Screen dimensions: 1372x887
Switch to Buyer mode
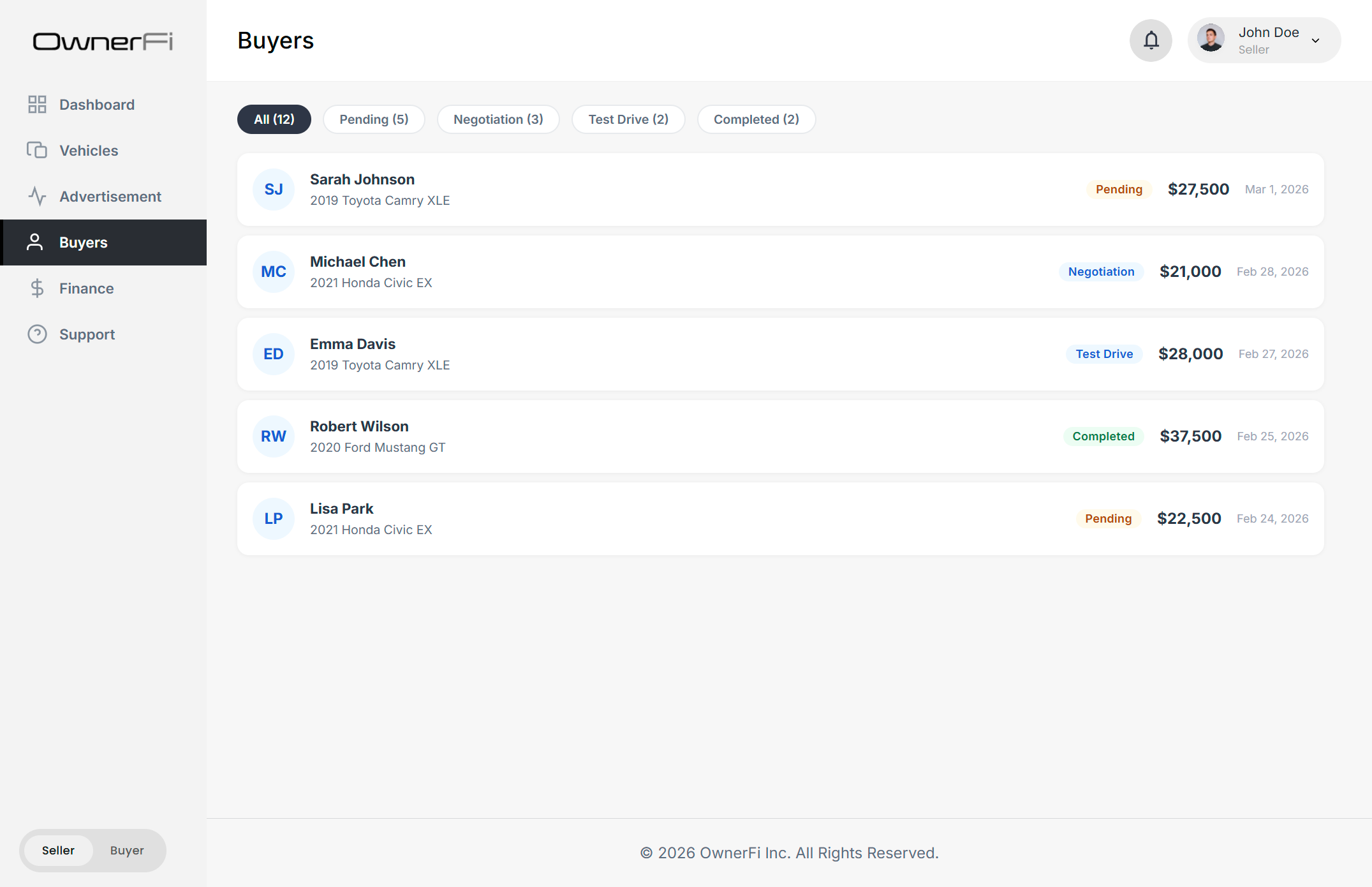127,851
